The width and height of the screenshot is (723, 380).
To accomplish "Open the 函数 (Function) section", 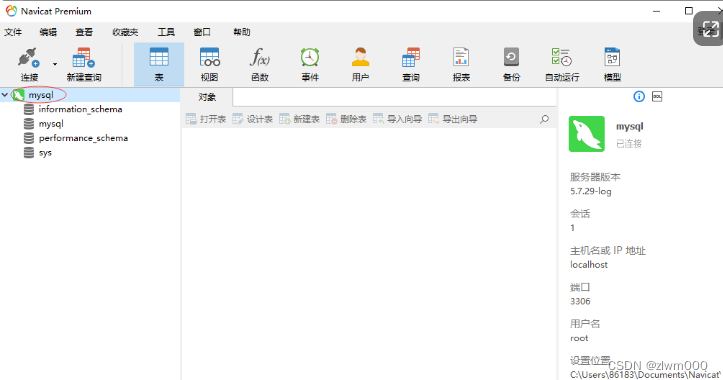I will pos(260,65).
